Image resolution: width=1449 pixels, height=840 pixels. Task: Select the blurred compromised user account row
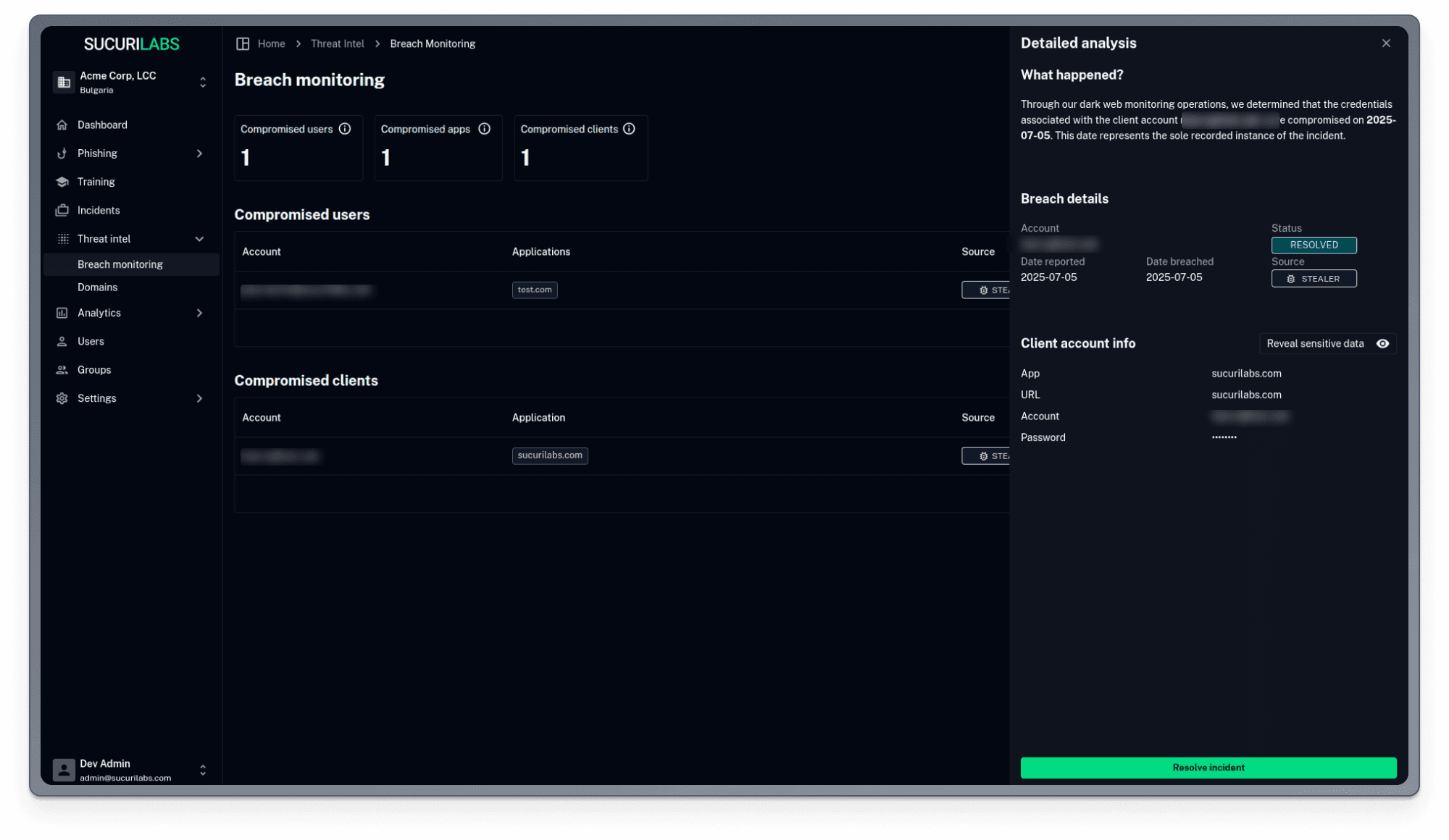tap(622, 290)
